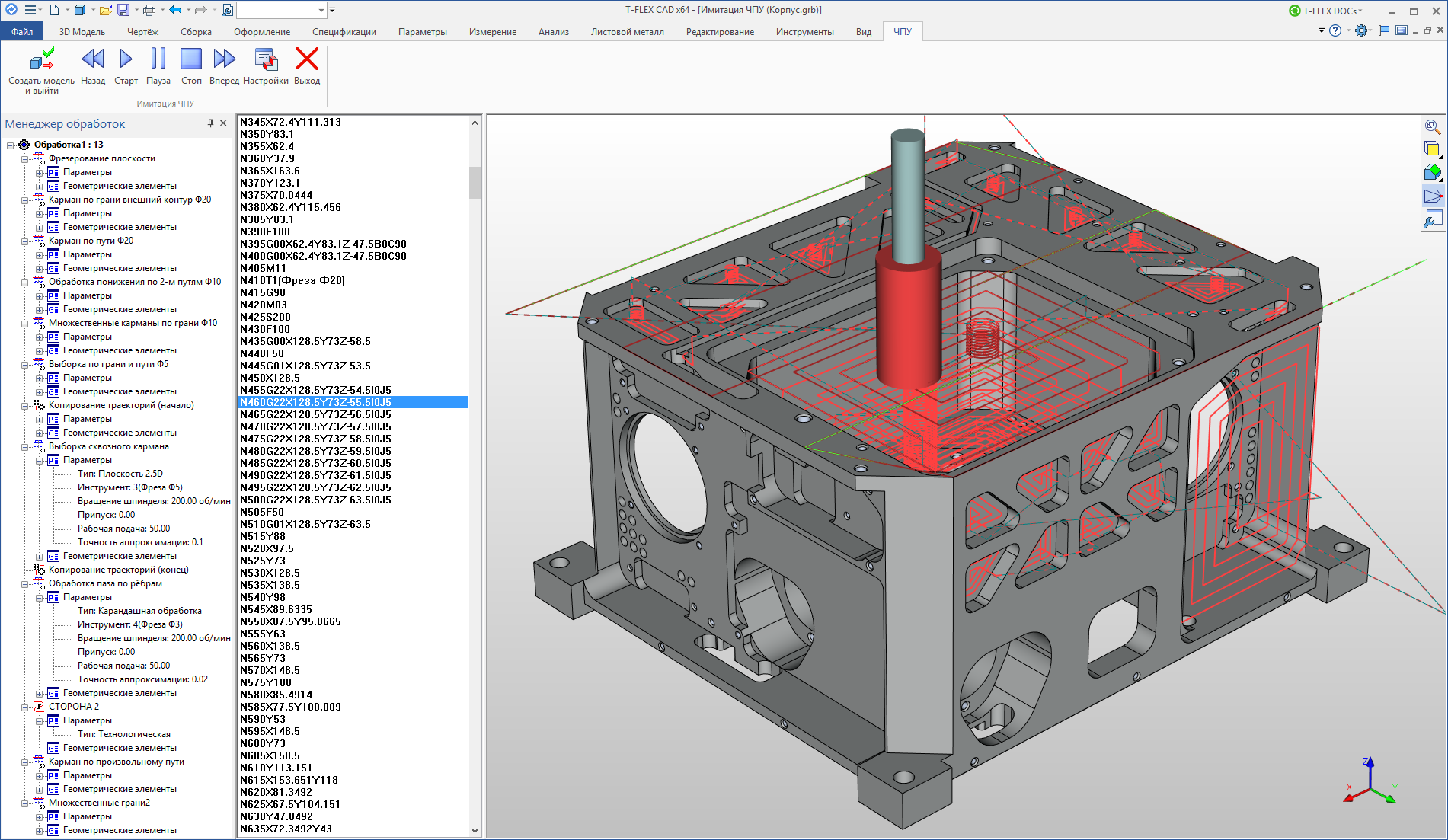
Task: Click the undo arrow icon
Action: (x=175, y=10)
